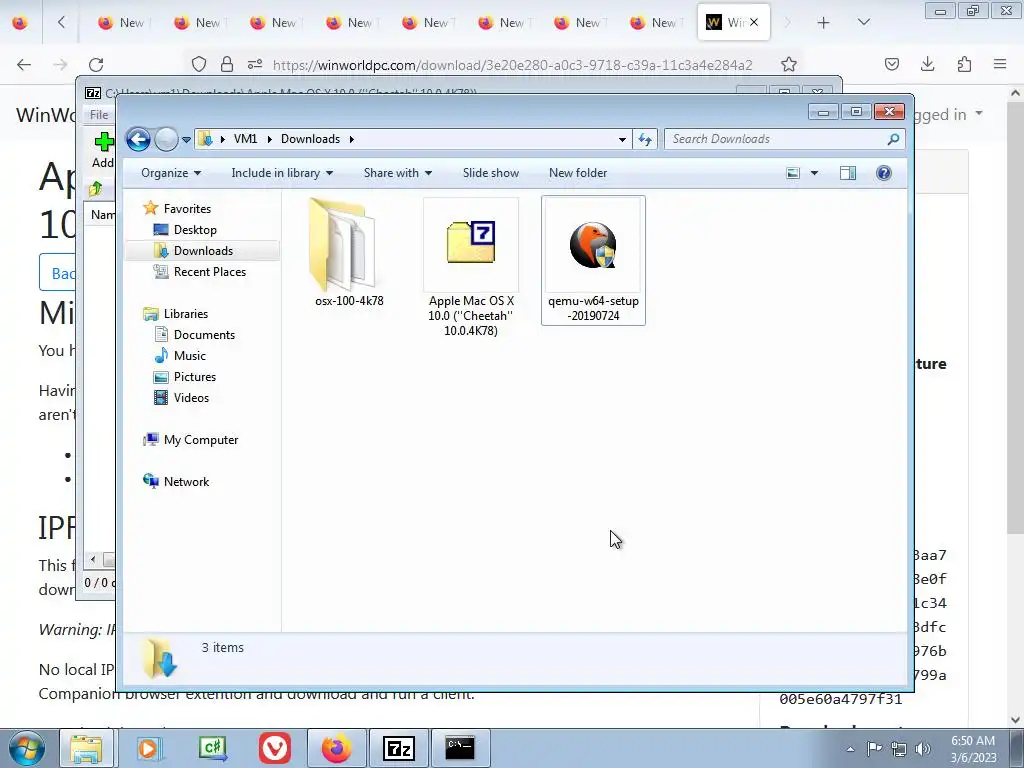Select Favorites in the navigation pane
The height and width of the screenshot is (768, 1024).
[x=187, y=209]
